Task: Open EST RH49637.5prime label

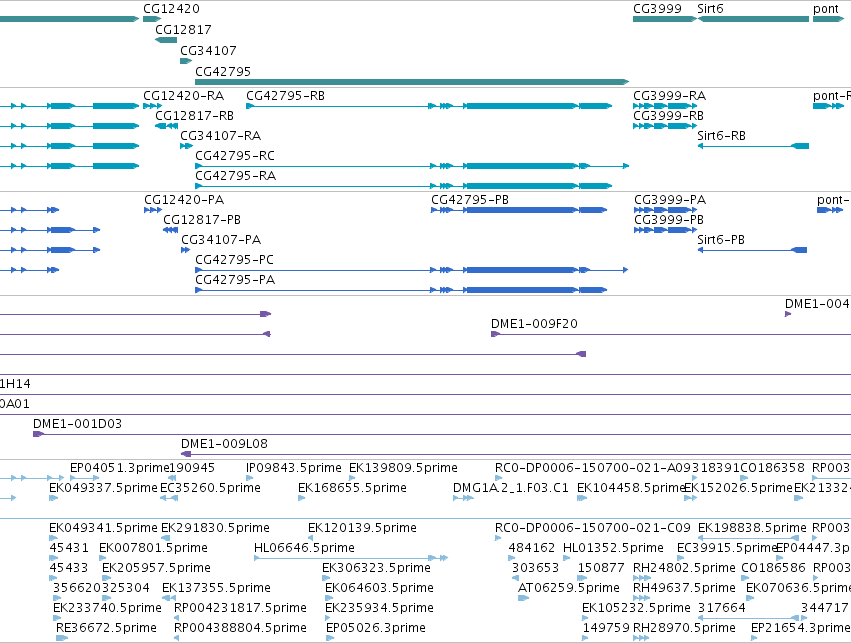Action: tap(684, 588)
